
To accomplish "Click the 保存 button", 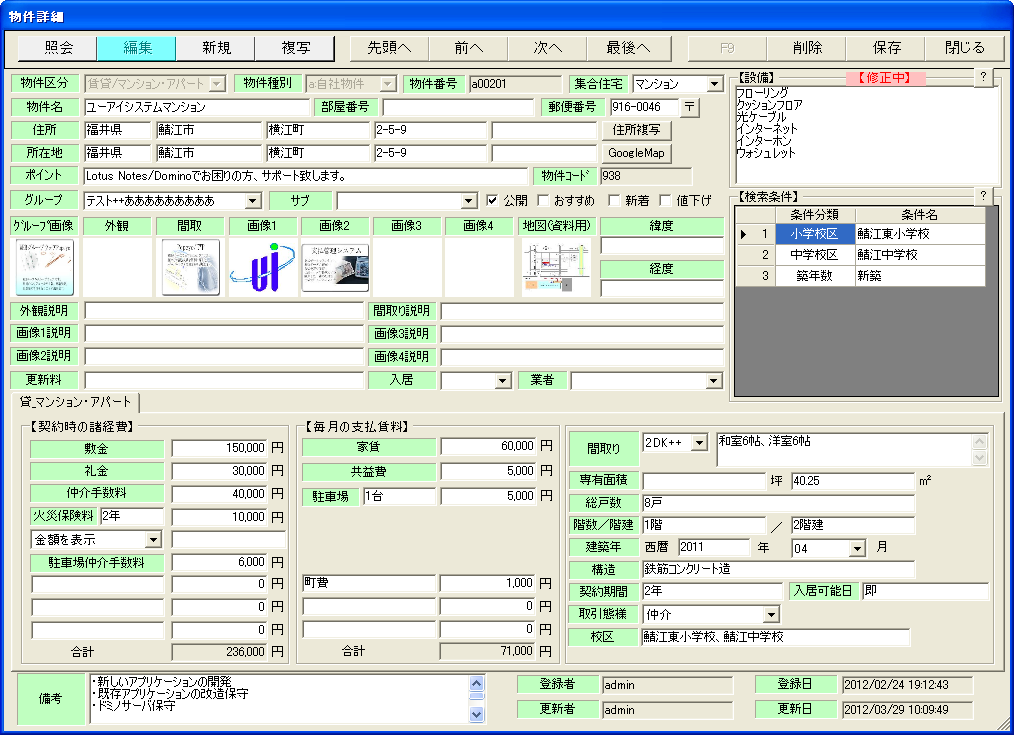I will click(887, 48).
